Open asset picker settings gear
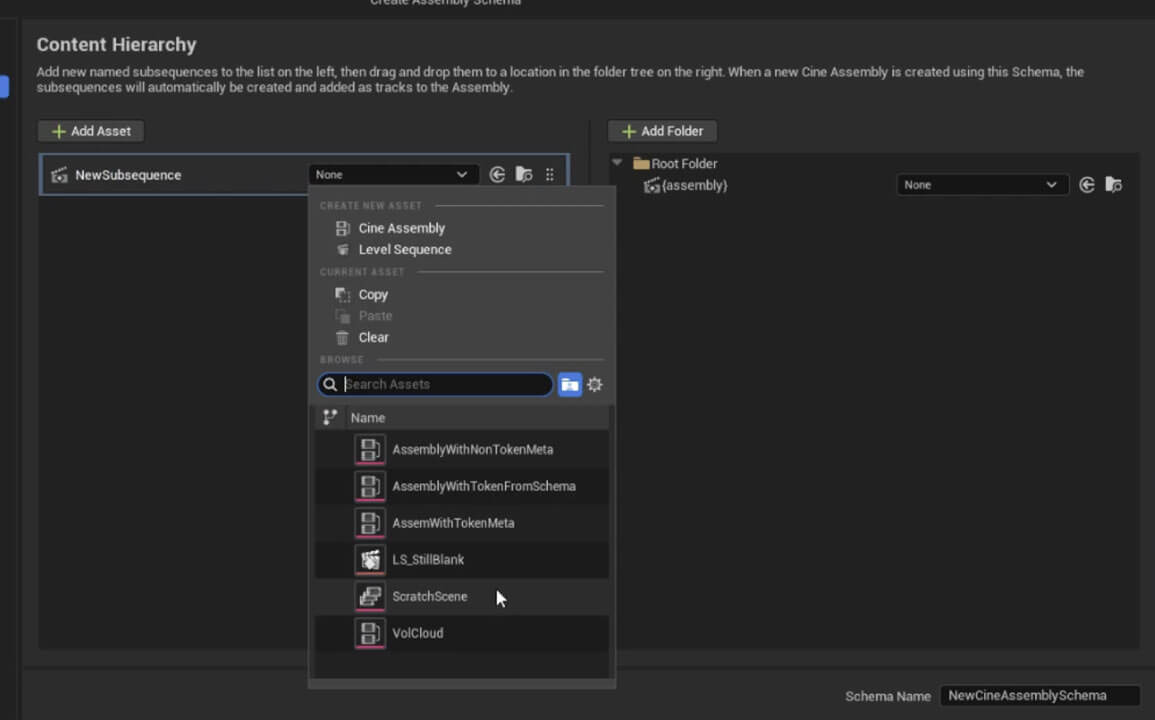This screenshot has width=1155, height=720. click(x=594, y=385)
